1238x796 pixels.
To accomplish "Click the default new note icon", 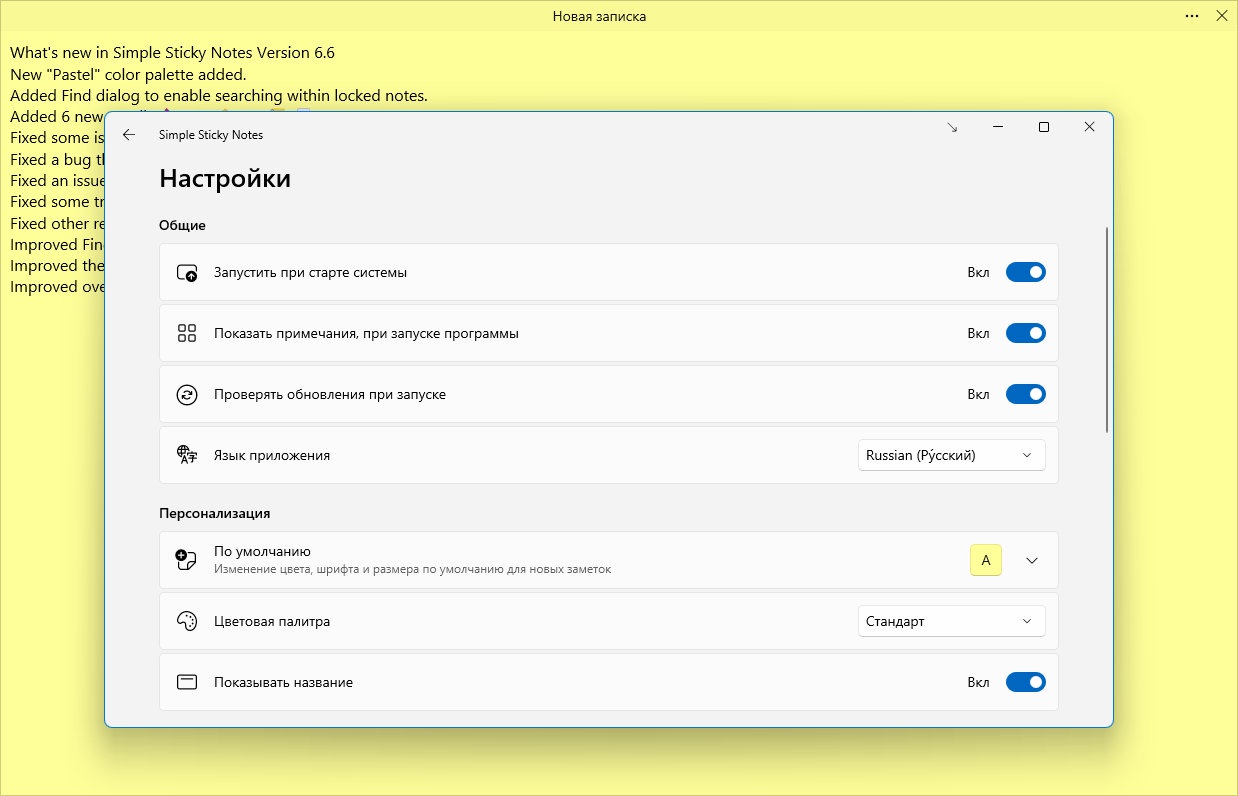I will [186, 560].
